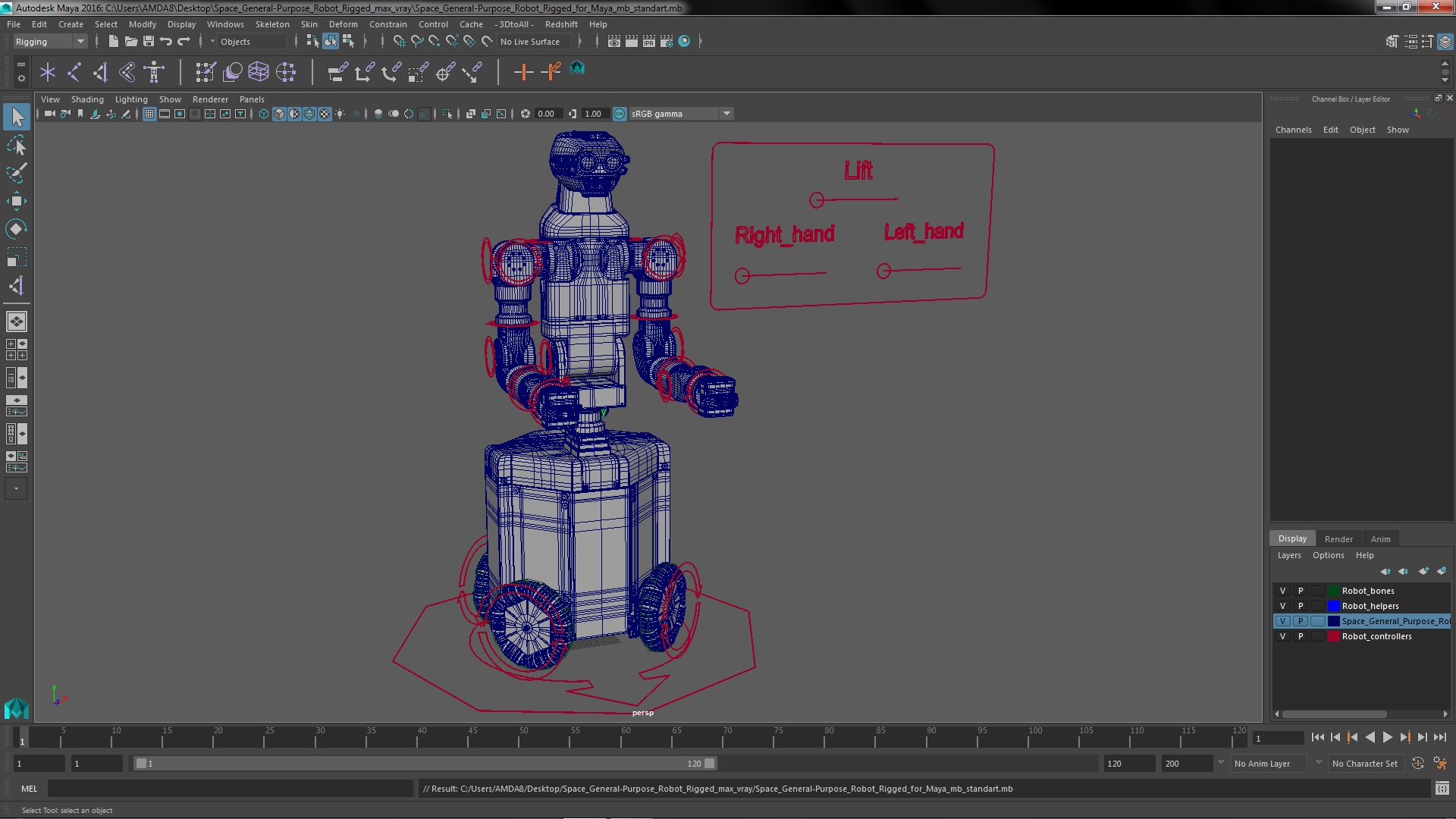Click the Snap to Grids icon
The width and height of the screenshot is (1456, 819).
point(399,41)
